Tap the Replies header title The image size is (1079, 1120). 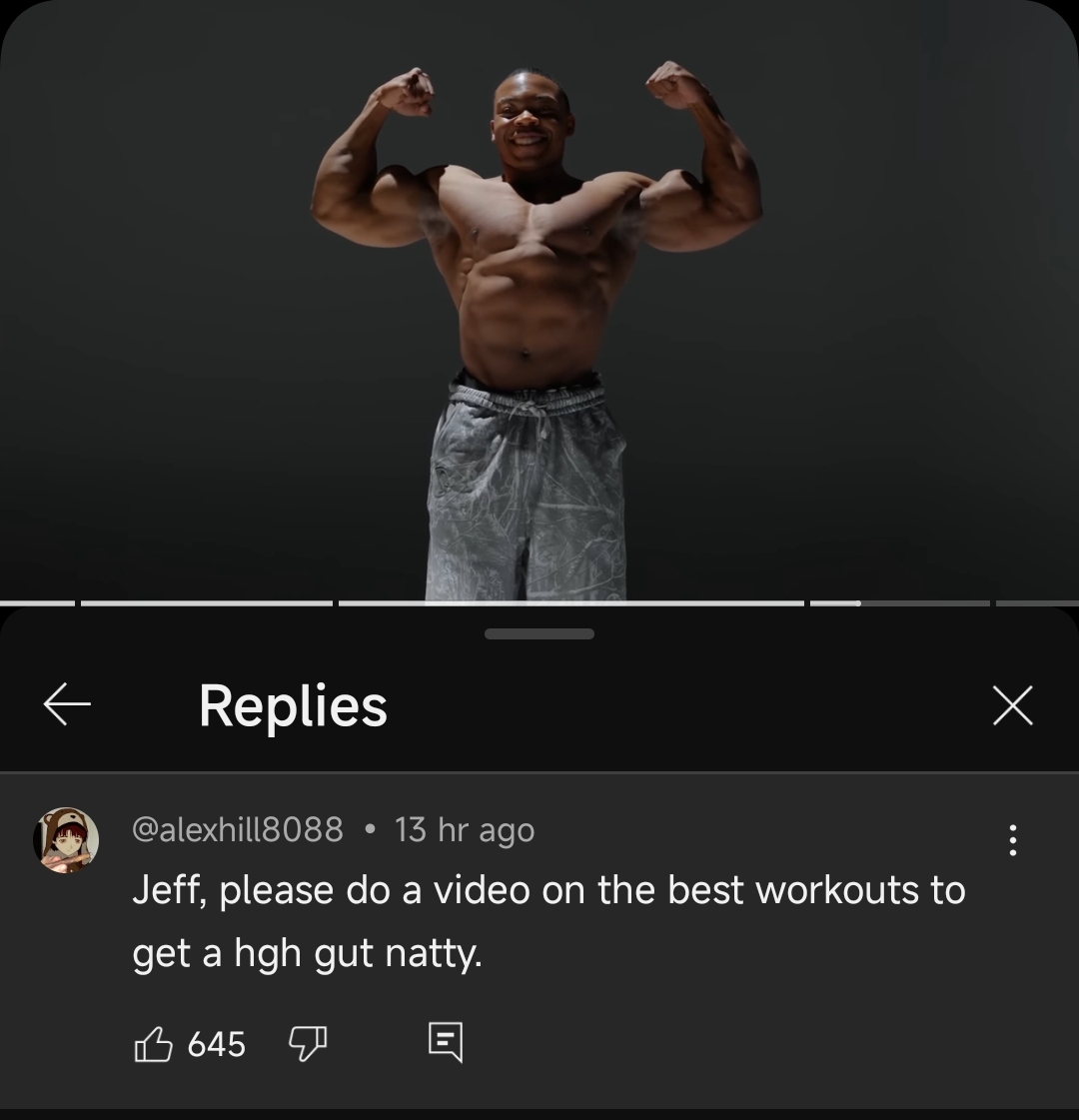(293, 705)
